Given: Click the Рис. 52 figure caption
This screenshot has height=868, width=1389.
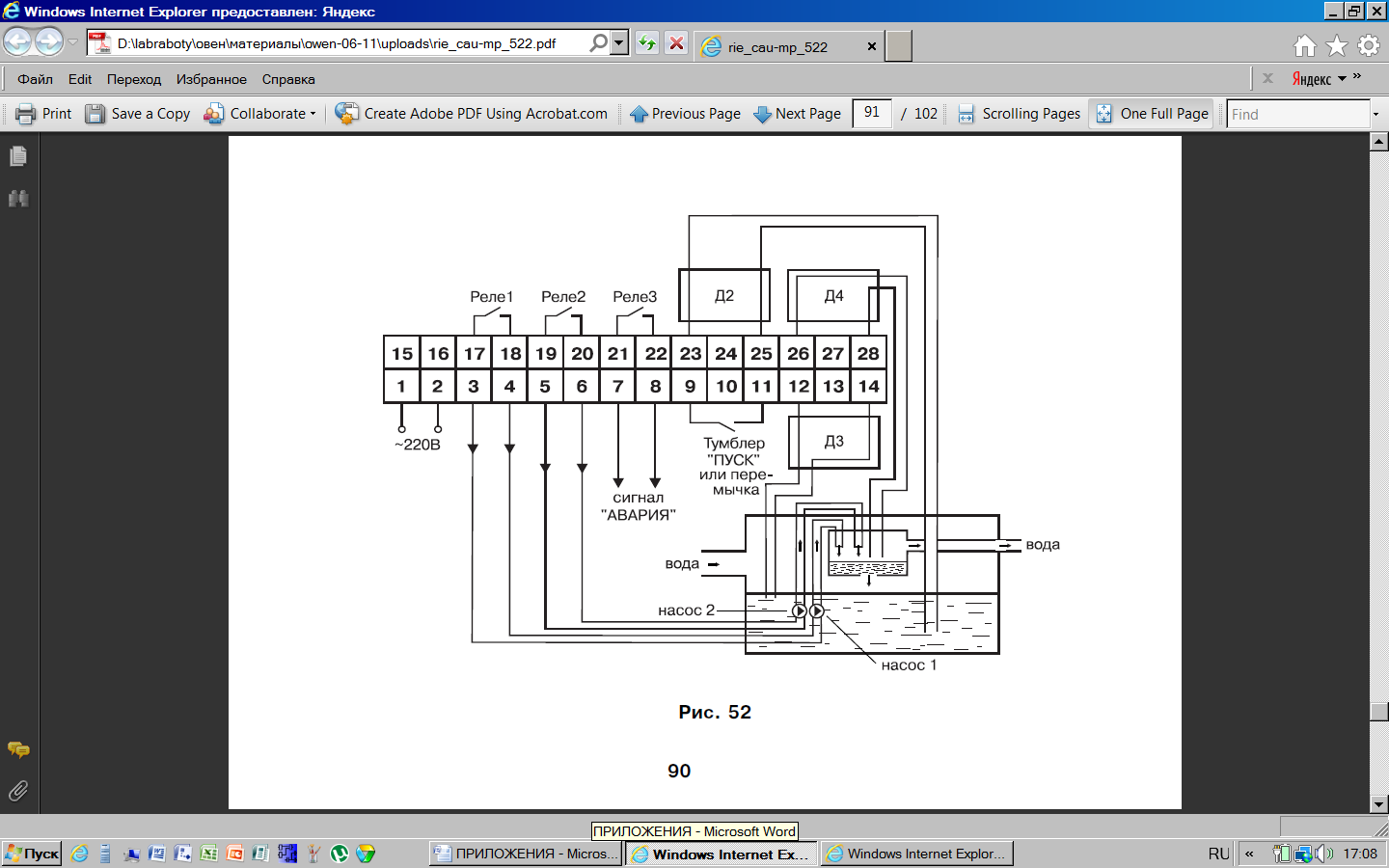Looking at the screenshot, I should click(x=715, y=712).
